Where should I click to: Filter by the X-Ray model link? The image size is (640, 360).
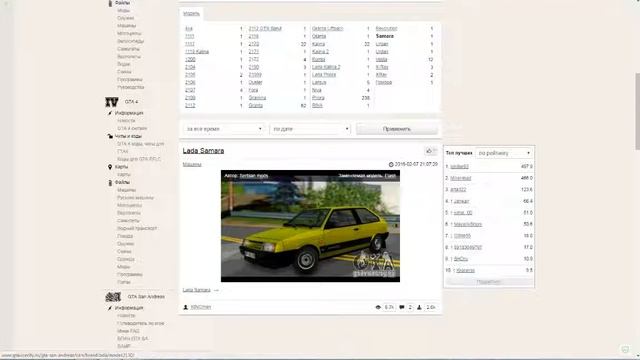click(382, 67)
